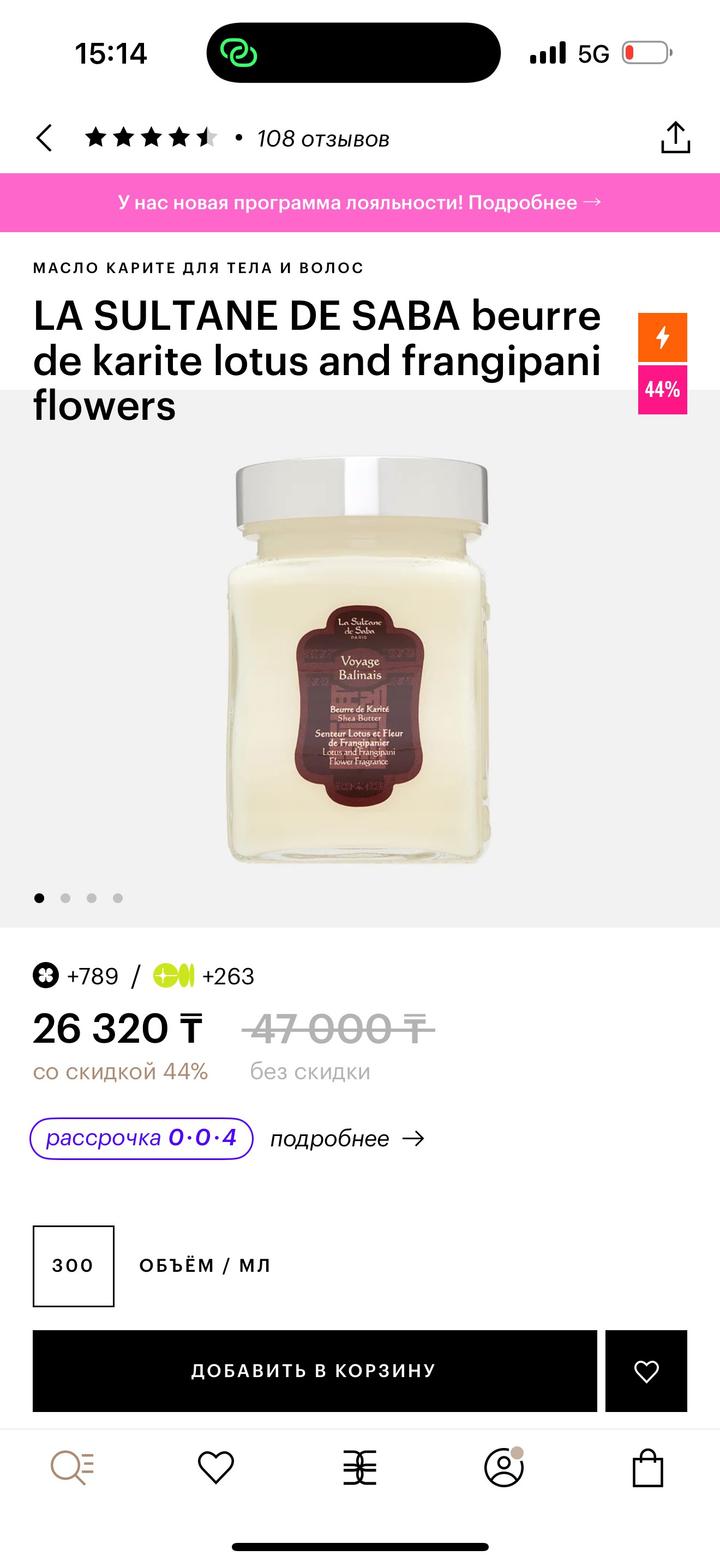
Task: Select the 300 ml volume option
Action: 73,1266
